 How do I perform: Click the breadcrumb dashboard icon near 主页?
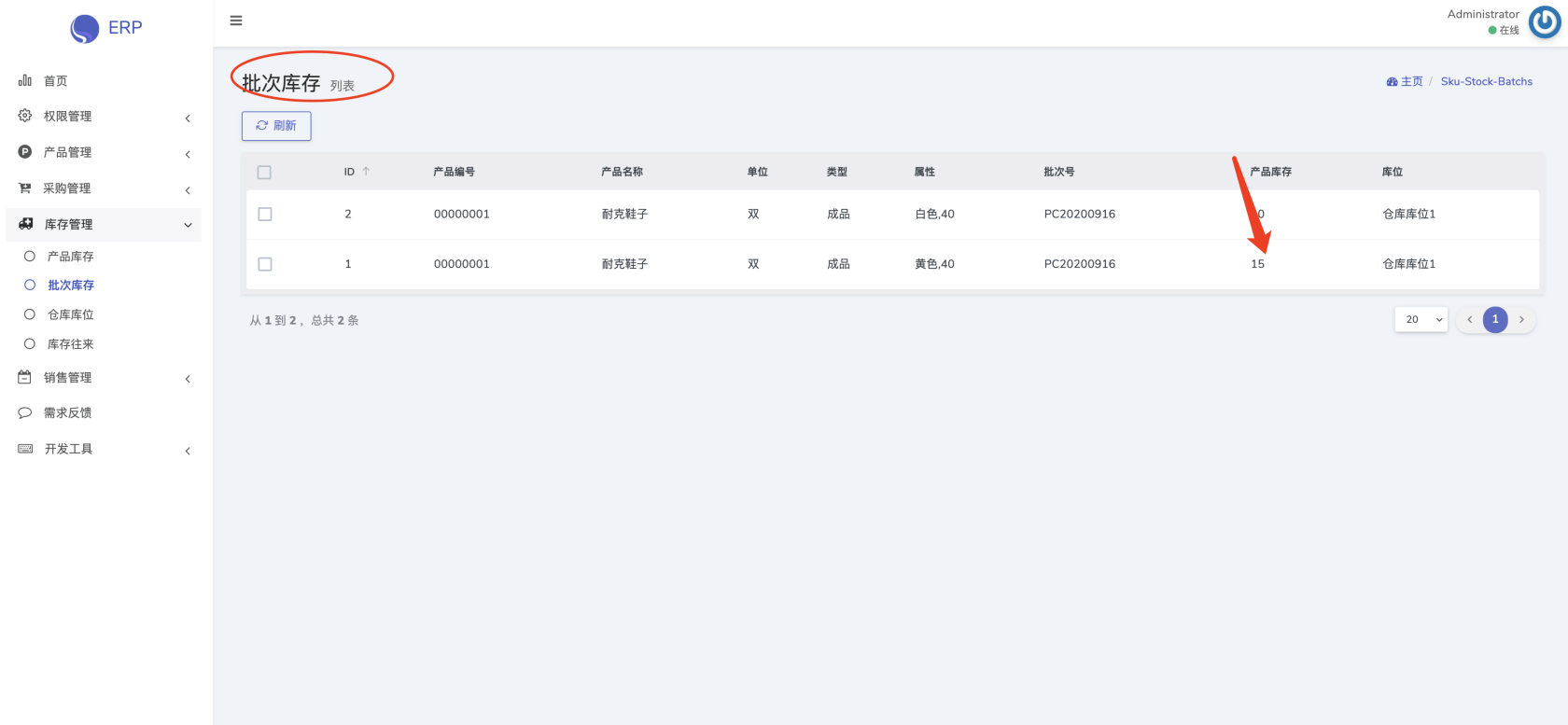pyautogui.click(x=1392, y=82)
